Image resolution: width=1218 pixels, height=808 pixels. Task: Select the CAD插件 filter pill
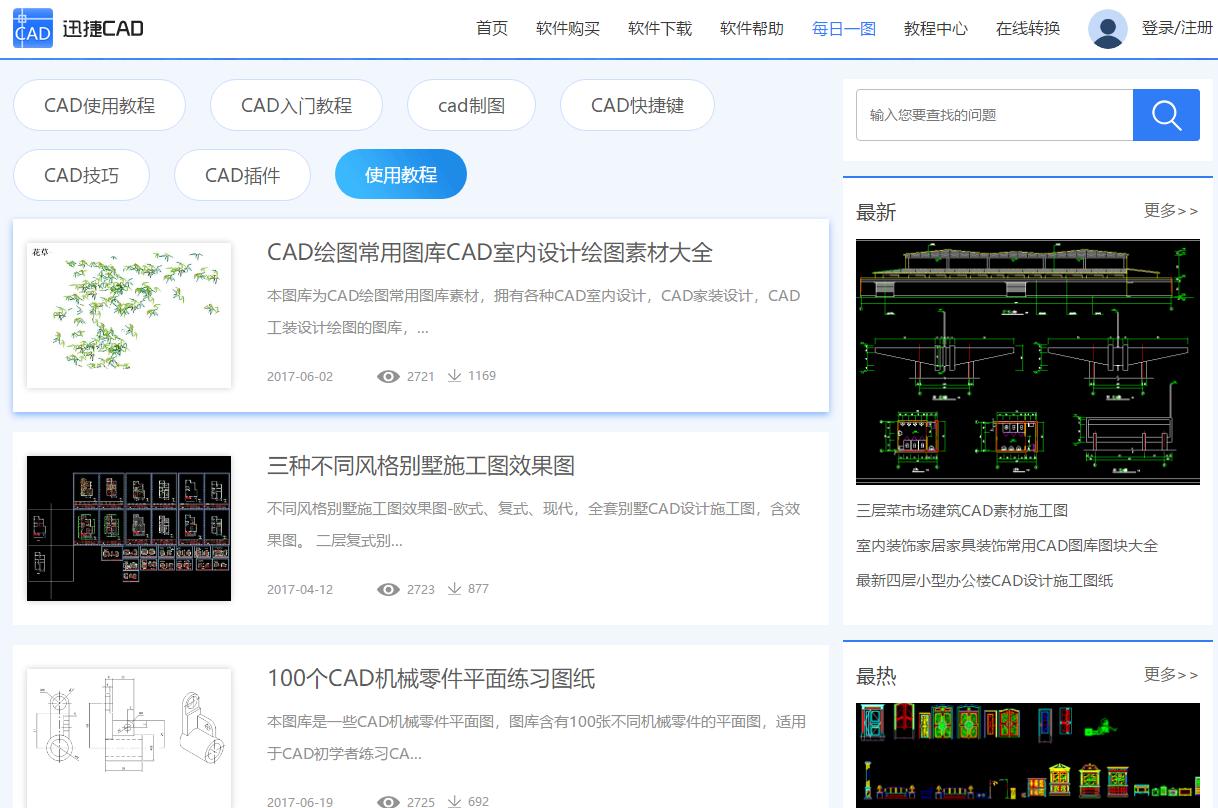point(242,173)
